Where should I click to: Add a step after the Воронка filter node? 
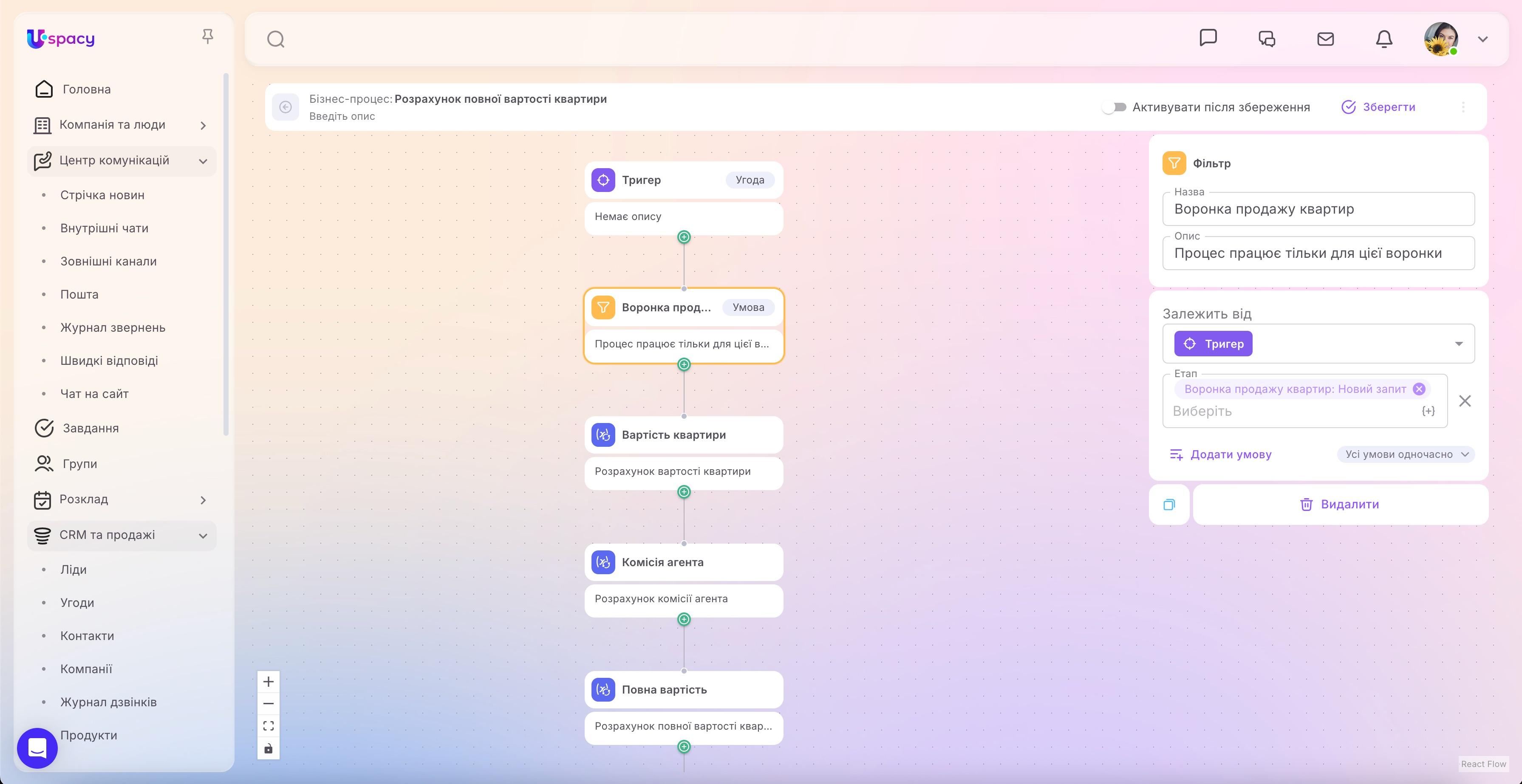pyautogui.click(x=684, y=364)
